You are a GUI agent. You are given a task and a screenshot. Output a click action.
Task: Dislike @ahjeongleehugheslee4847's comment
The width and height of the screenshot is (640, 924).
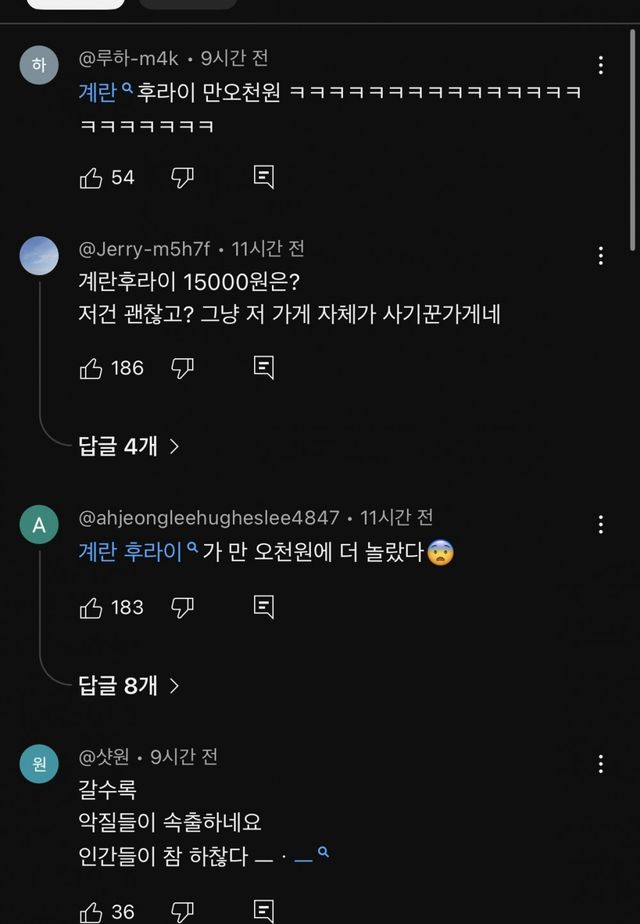tap(182, 607)
